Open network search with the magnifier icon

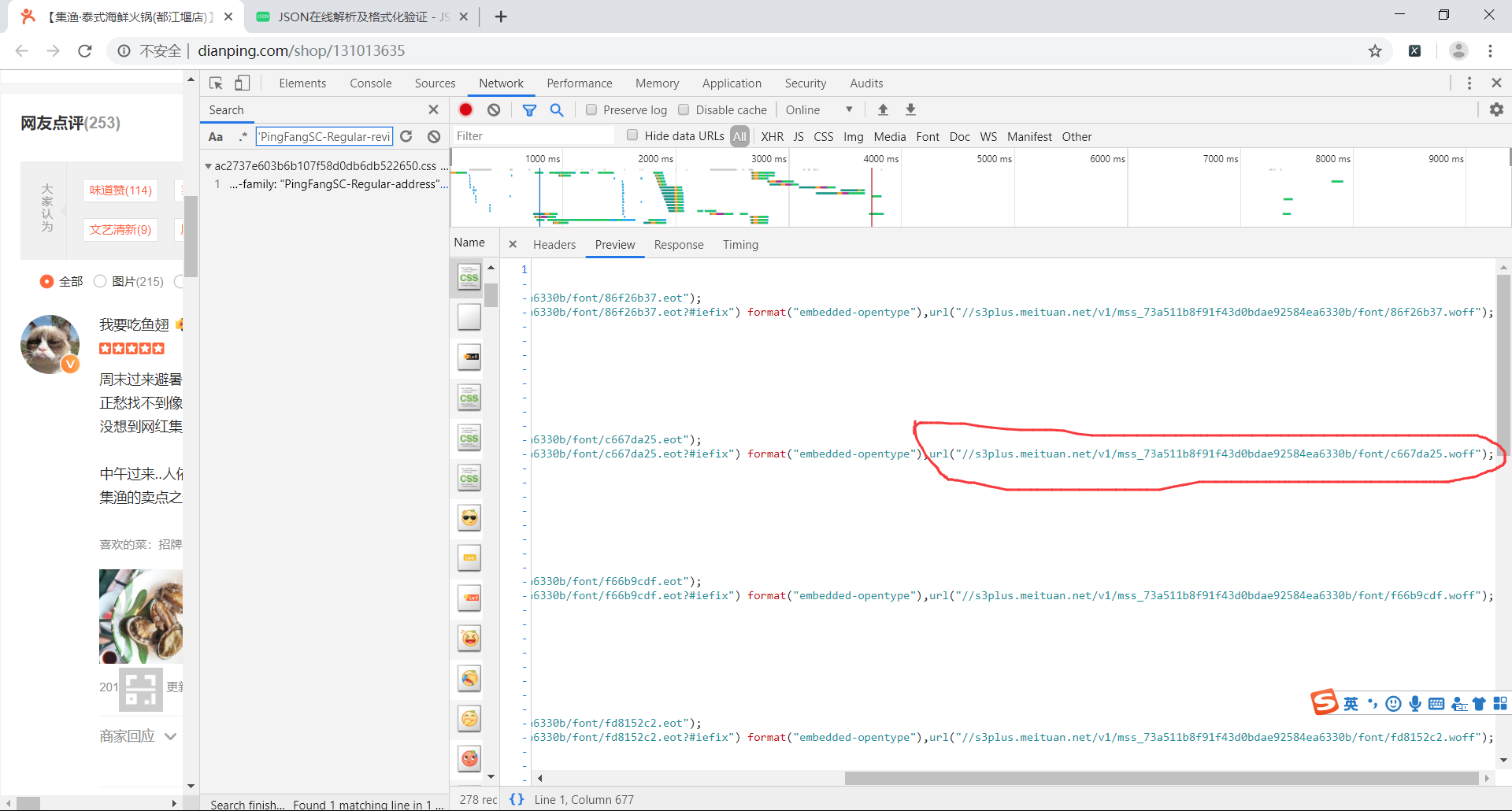[x=557, y=110]
